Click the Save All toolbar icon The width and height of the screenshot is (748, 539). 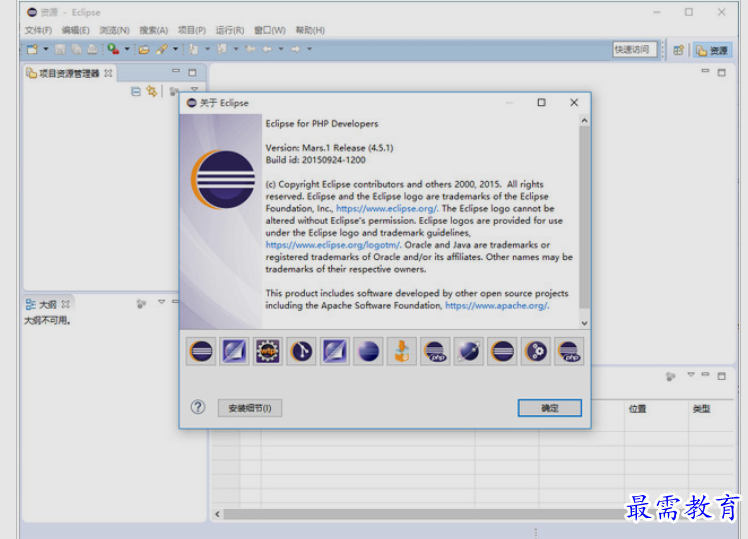pos(76,49)
